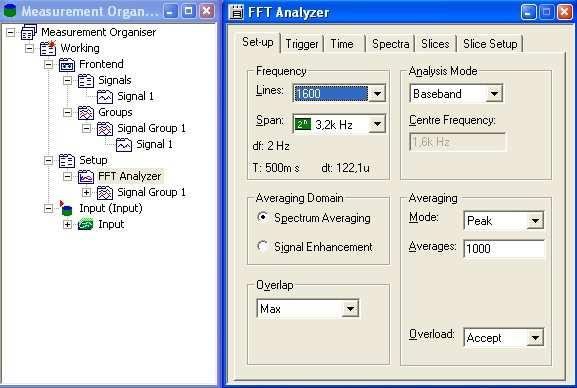Viewport: 577px width, 388px height.
Task: Collapse the Working node
Action: pyautogui.click(x=29, y=49)
